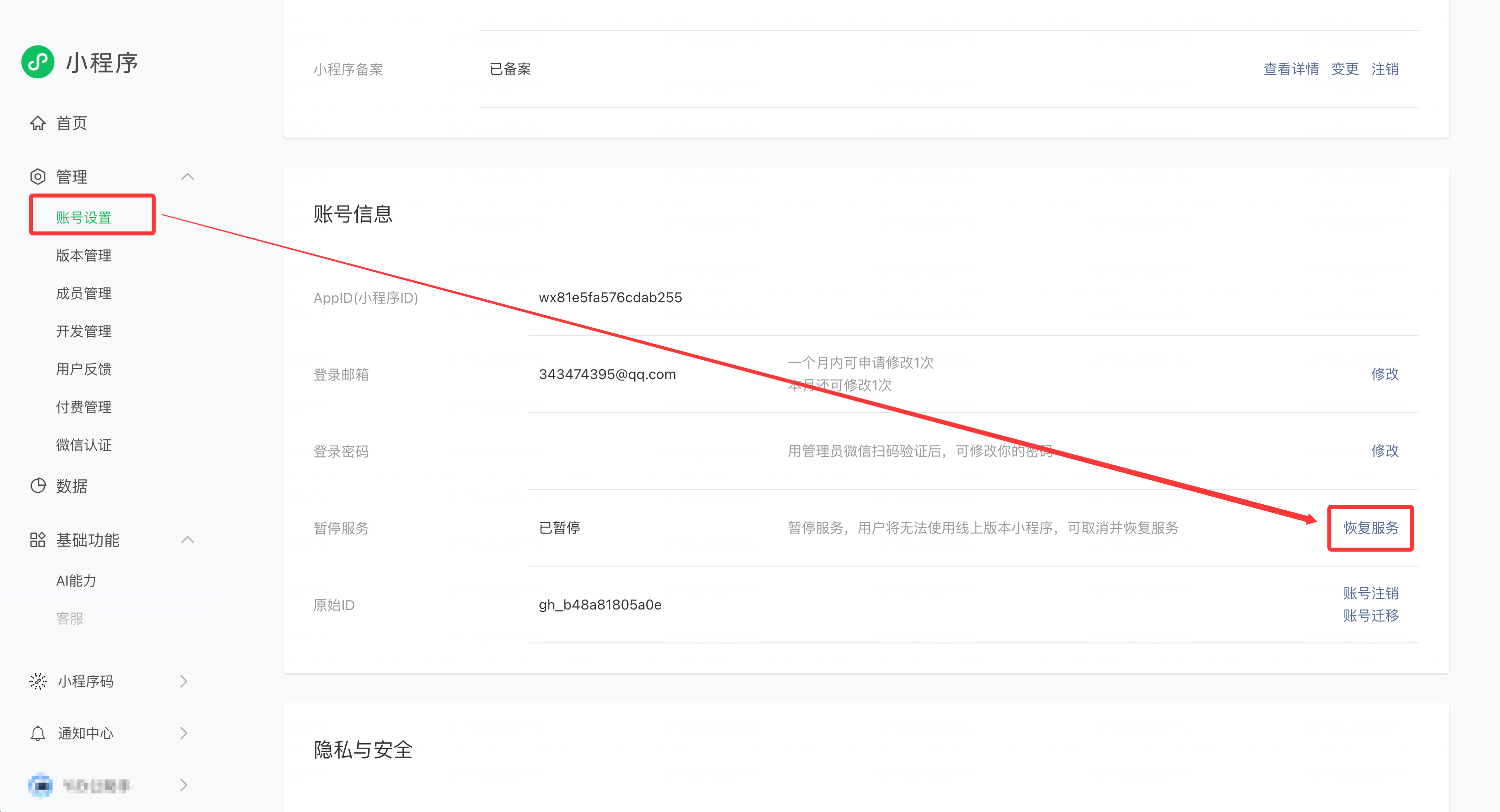Image resolution: width=1500 pixels, height=812 pixels.
Task: Click 修改 in the 登录邮箱 row
Action: pyautogui.click(x=1385, y=374)
